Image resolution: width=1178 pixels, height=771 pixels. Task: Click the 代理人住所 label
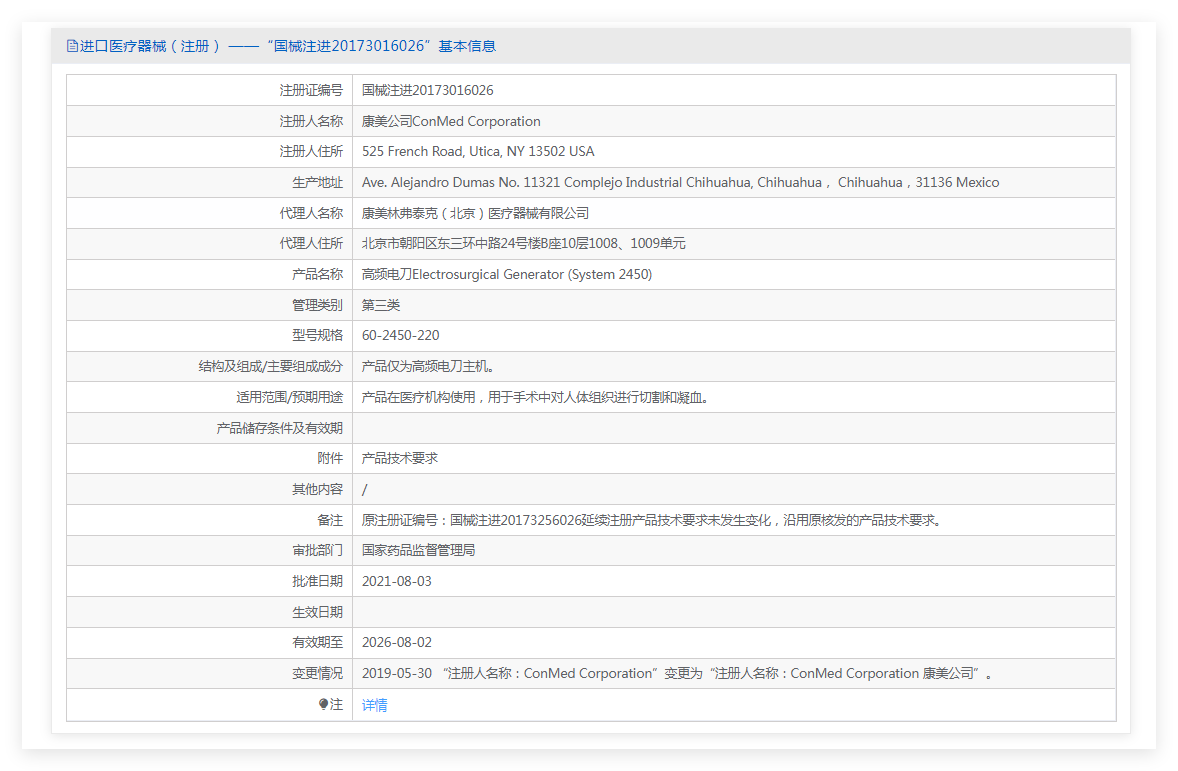point(311,243)
